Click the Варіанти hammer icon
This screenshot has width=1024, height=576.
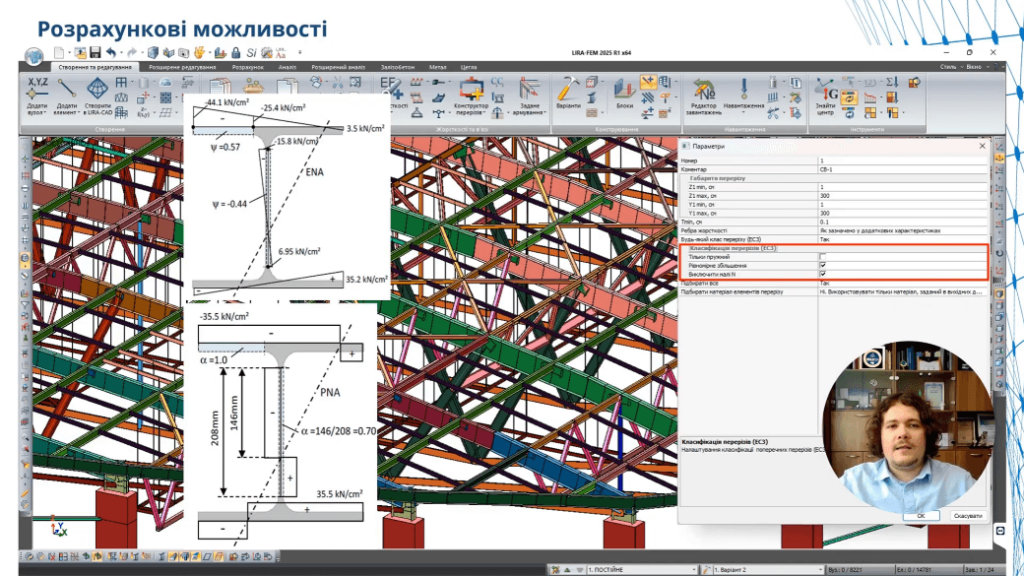[x=568, y=93]
